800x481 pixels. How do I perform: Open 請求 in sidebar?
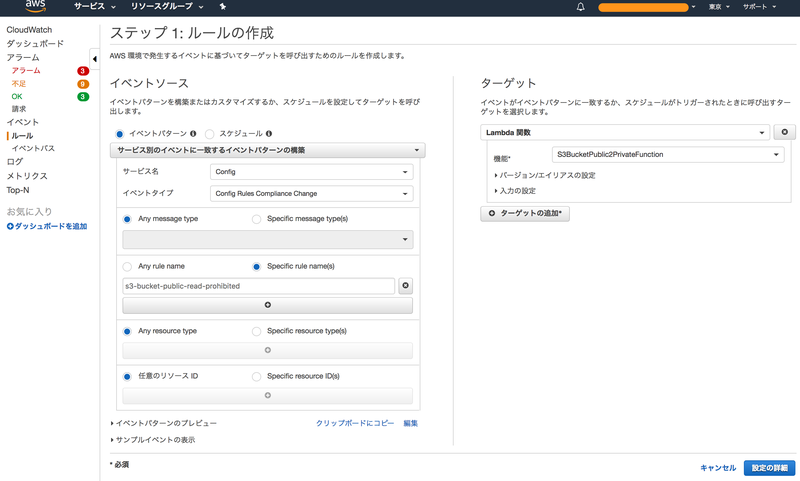pyautogui.click(x=19, y=109)
